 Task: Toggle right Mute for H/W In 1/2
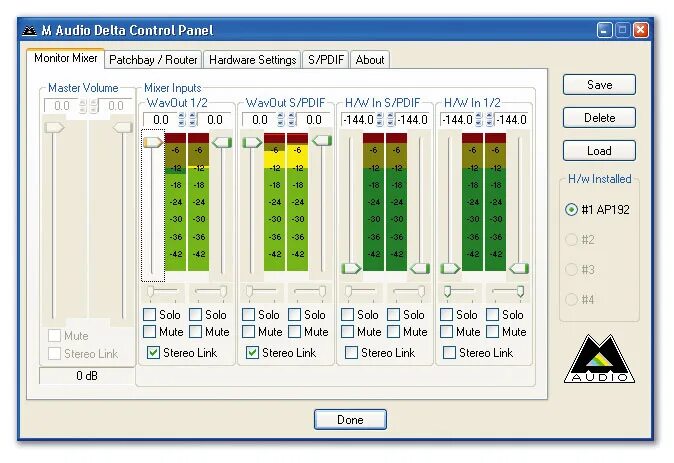(493, 332)
